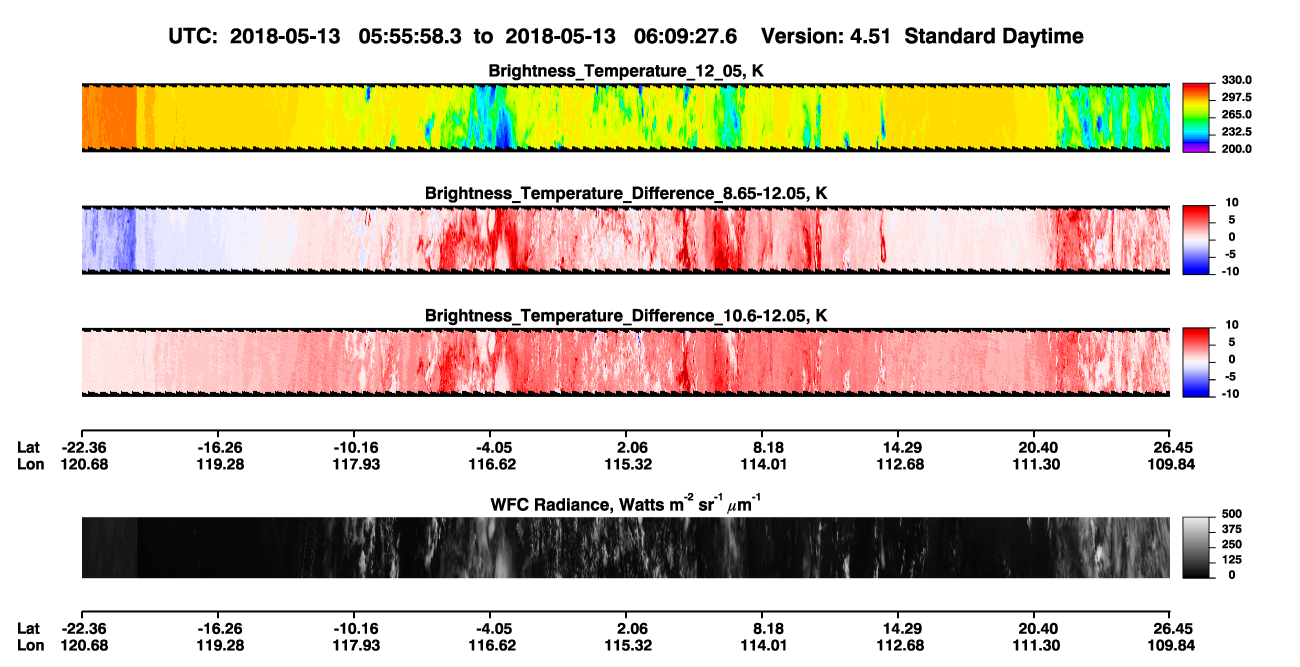The image size is (1300, 667).
Task: Click 'Lat' label above the WFC panel
Action: tap(29, 448)
